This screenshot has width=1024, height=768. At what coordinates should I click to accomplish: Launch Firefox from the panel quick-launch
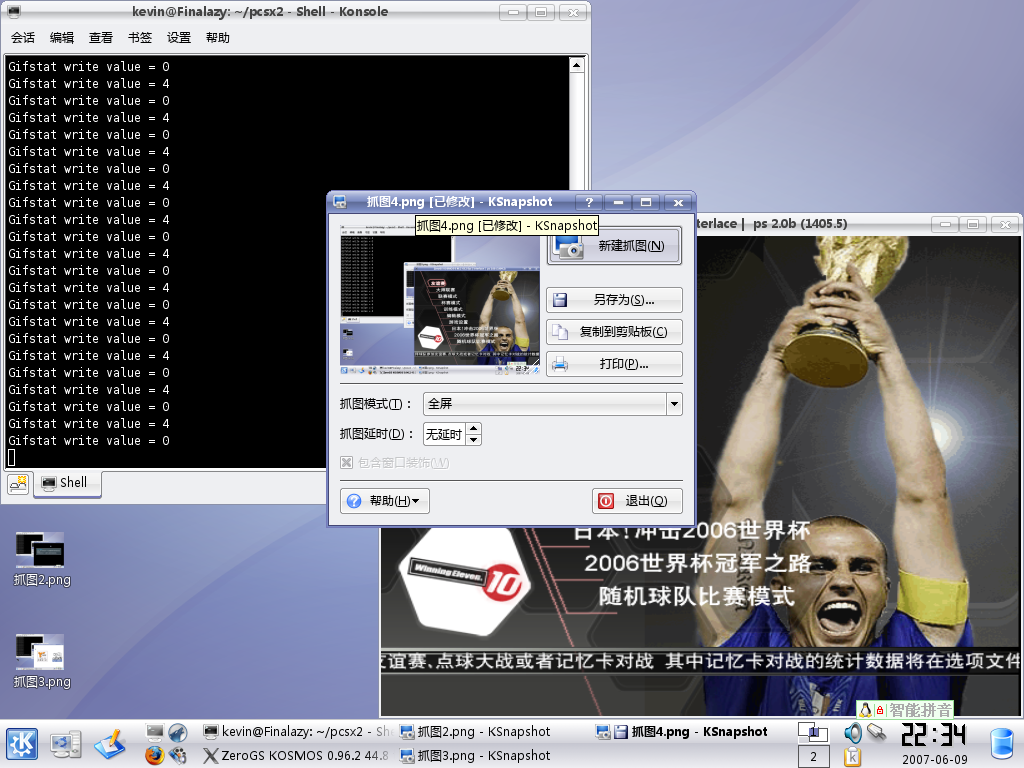pyautogui.click(x=155, y=756)
